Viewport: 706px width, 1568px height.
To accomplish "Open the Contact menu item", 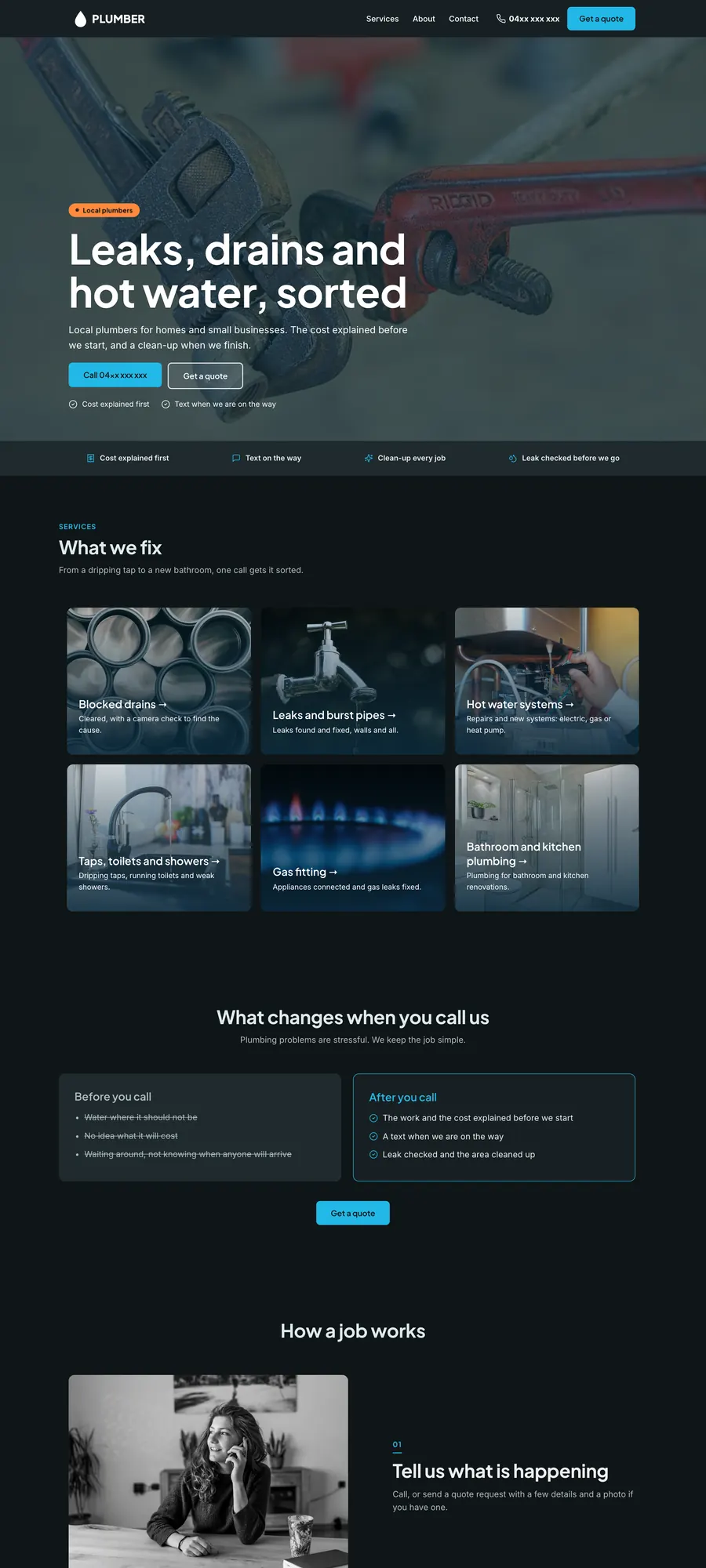I will pyautogui.click(x=464, y=19).
